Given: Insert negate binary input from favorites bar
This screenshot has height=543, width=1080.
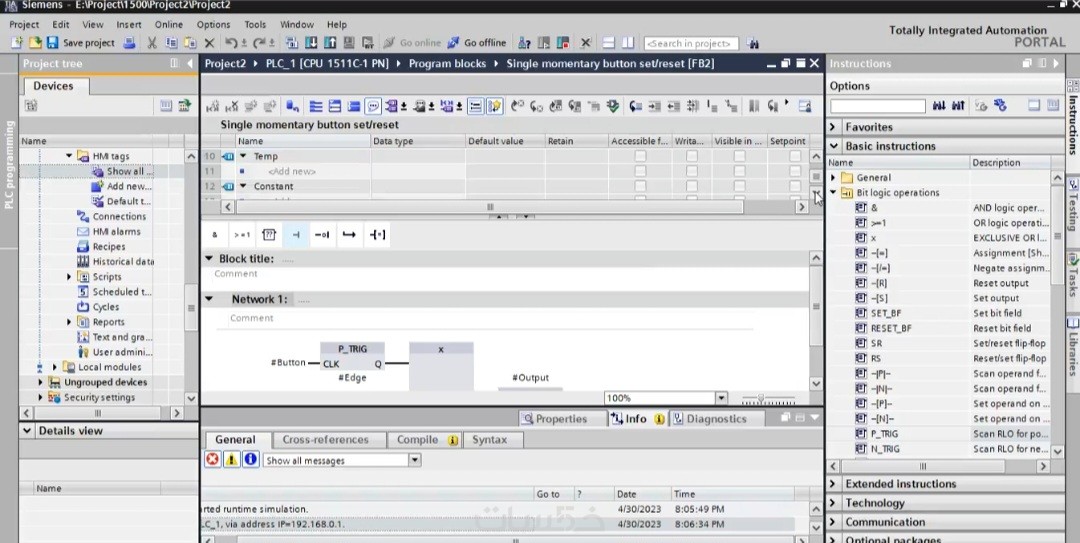Looking at the screenshot, I should coord(322,235).
